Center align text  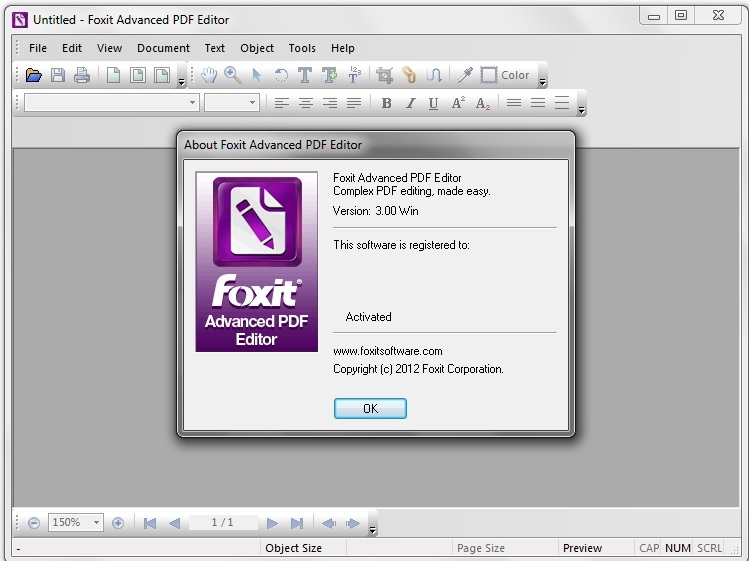(x=306, y=103)
